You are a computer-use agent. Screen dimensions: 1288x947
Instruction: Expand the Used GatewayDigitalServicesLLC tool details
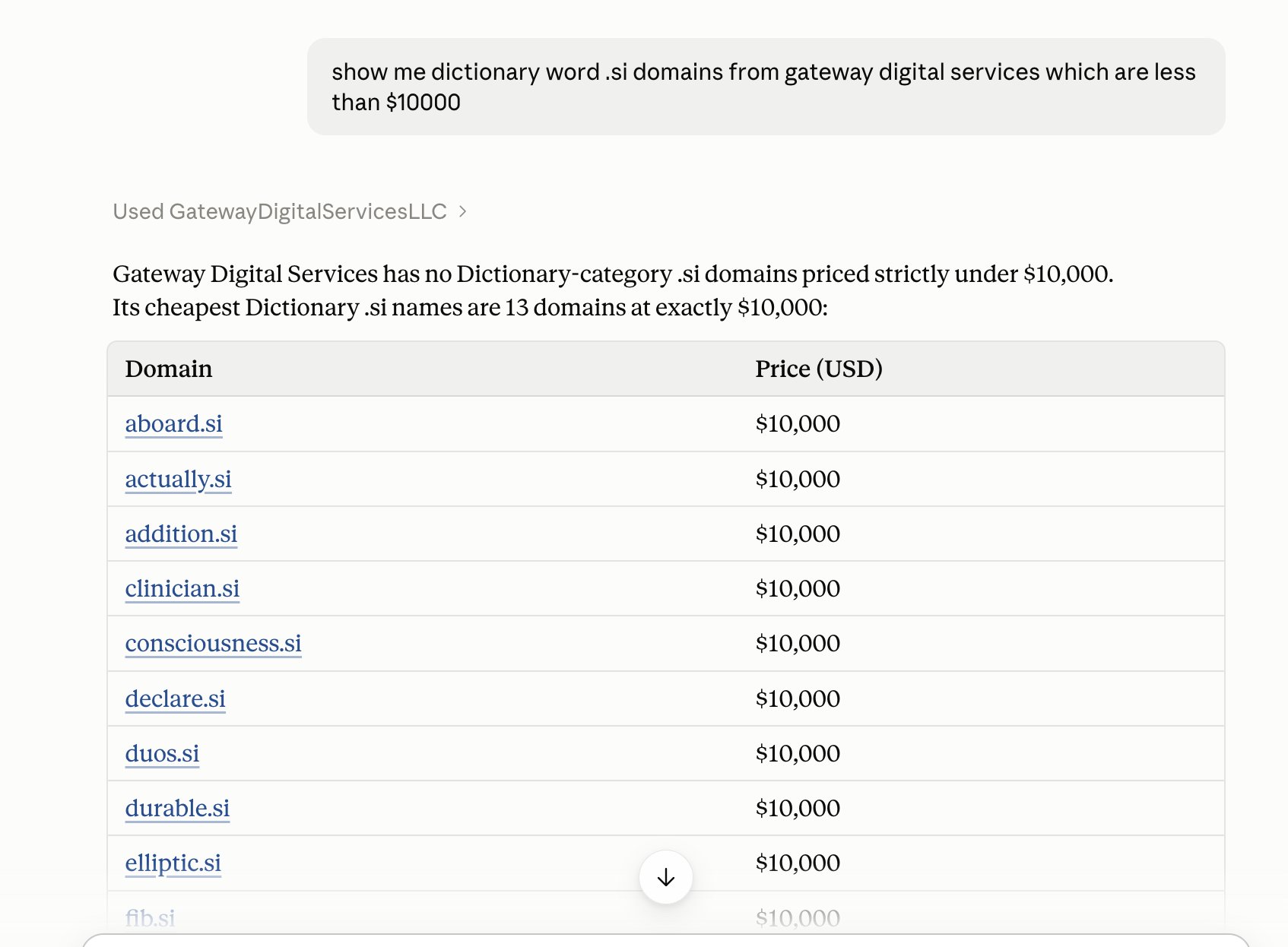point(290,211)
